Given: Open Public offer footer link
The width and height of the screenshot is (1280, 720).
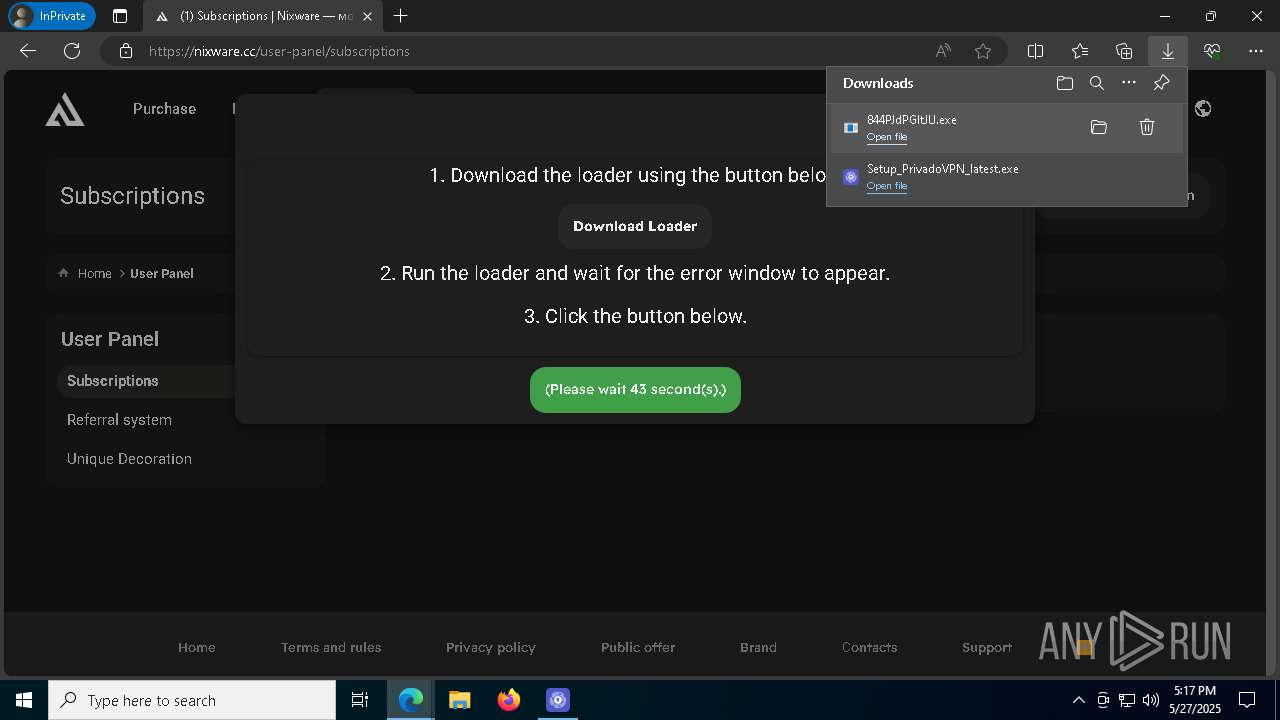Looking at the screenshot, I should [638, 647].
